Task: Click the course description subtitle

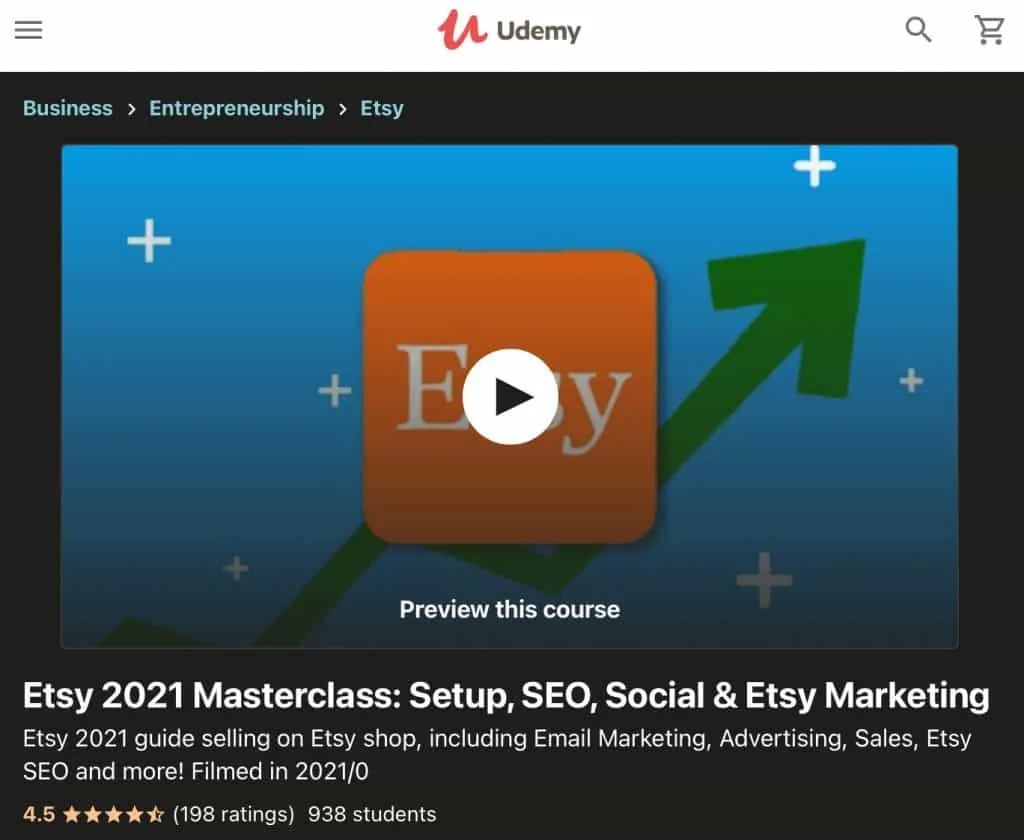Action: tap(497, 755)
